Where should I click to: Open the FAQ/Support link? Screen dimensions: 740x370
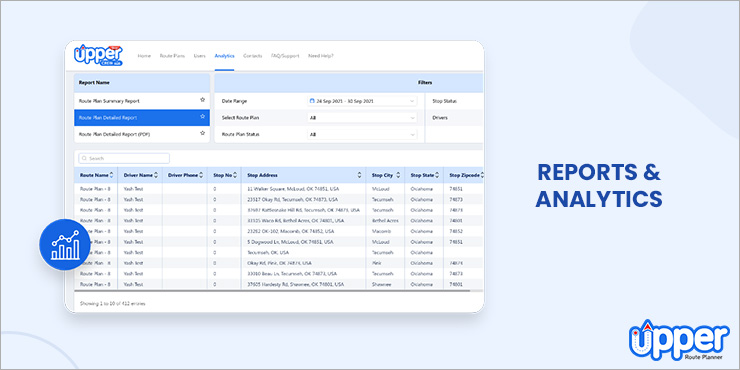click(285, 56)
